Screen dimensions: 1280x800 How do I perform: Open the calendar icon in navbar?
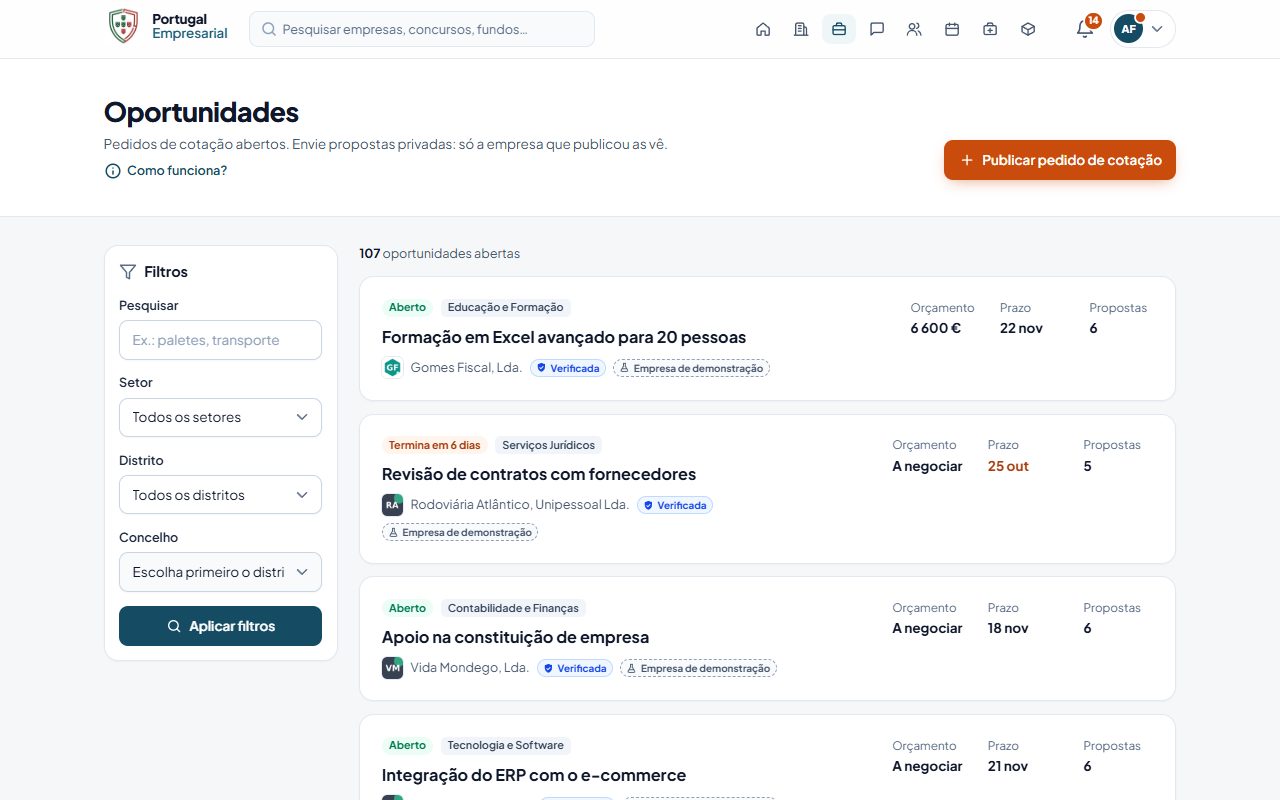pos(952,29)
